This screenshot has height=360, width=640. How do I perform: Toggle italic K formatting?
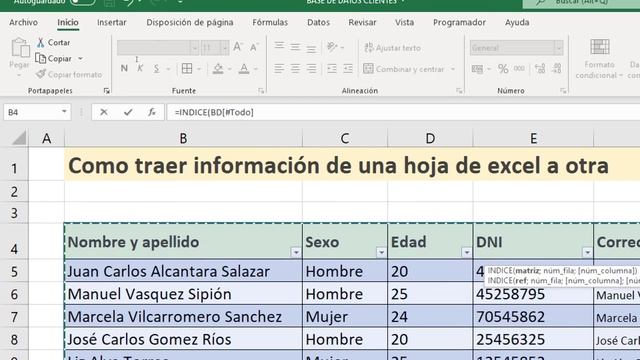click(x=140, y=69)
